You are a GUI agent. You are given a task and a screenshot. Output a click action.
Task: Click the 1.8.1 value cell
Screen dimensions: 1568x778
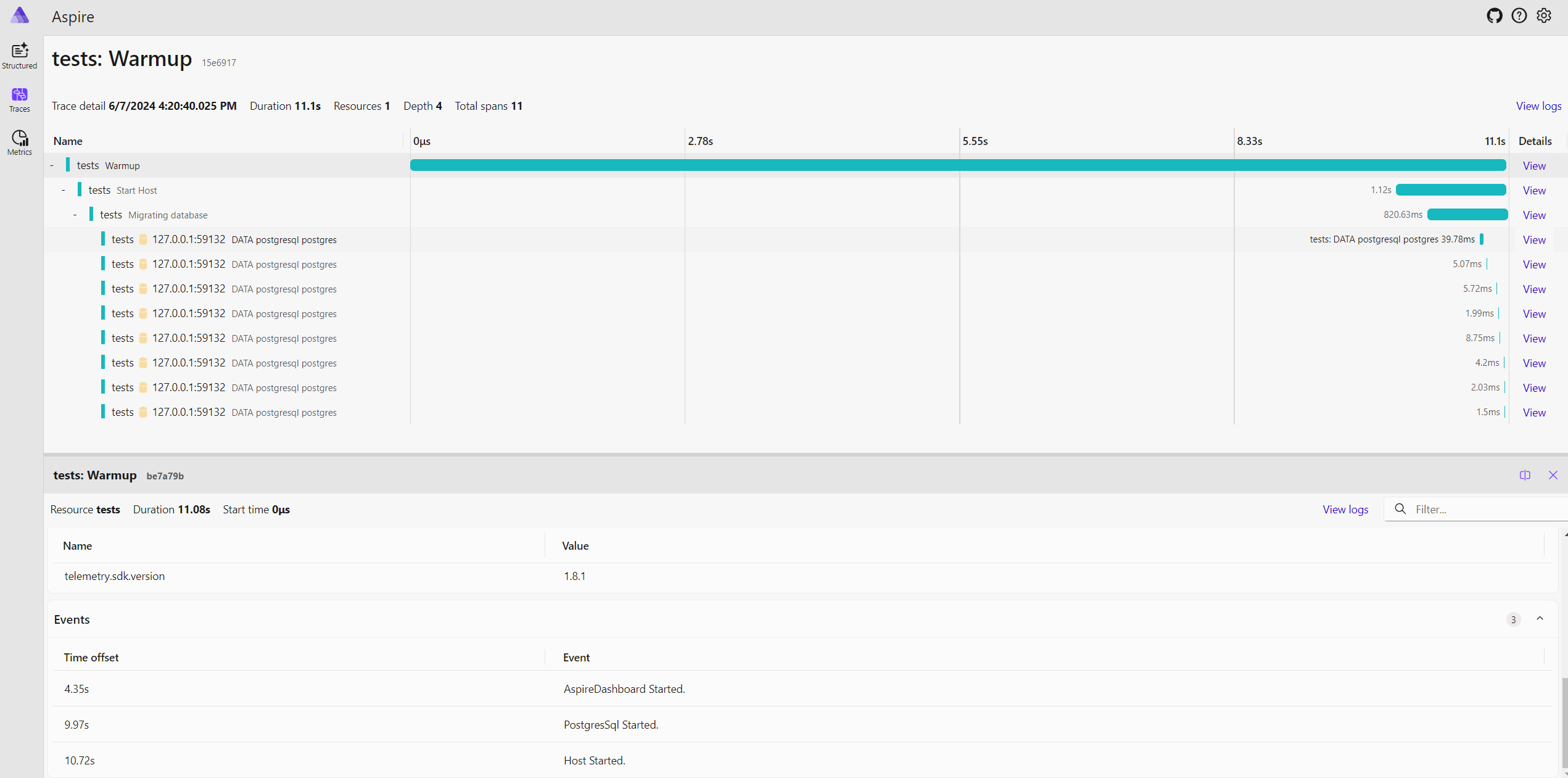tap(574, 576)
